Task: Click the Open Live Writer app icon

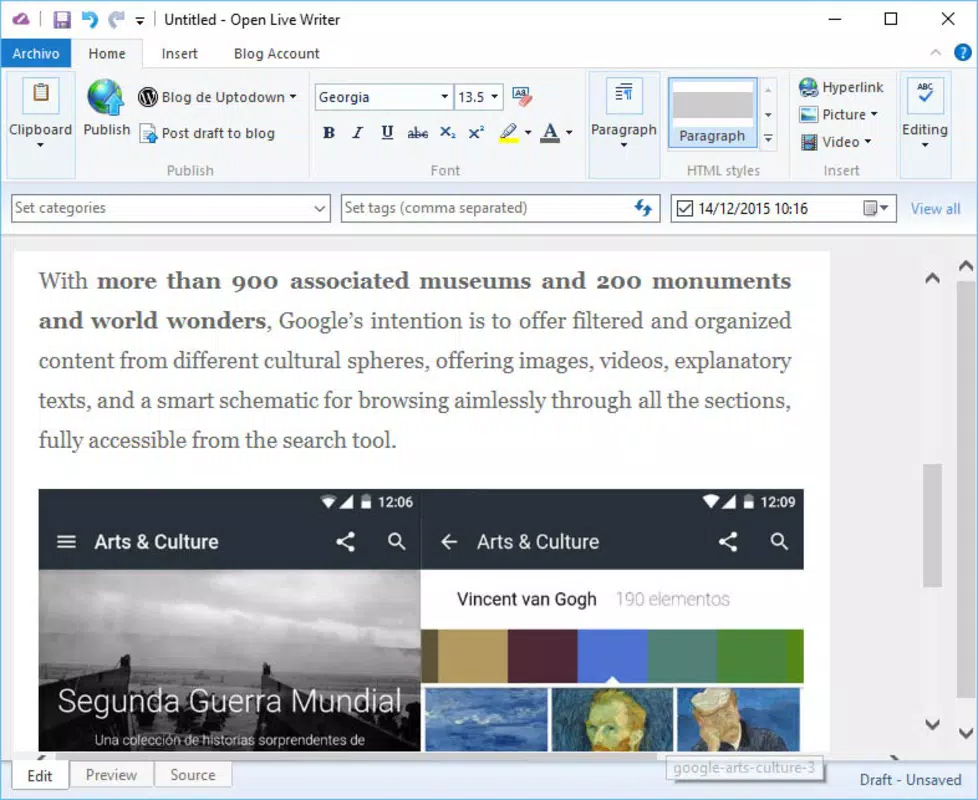Action: click(x=21, y=19)
